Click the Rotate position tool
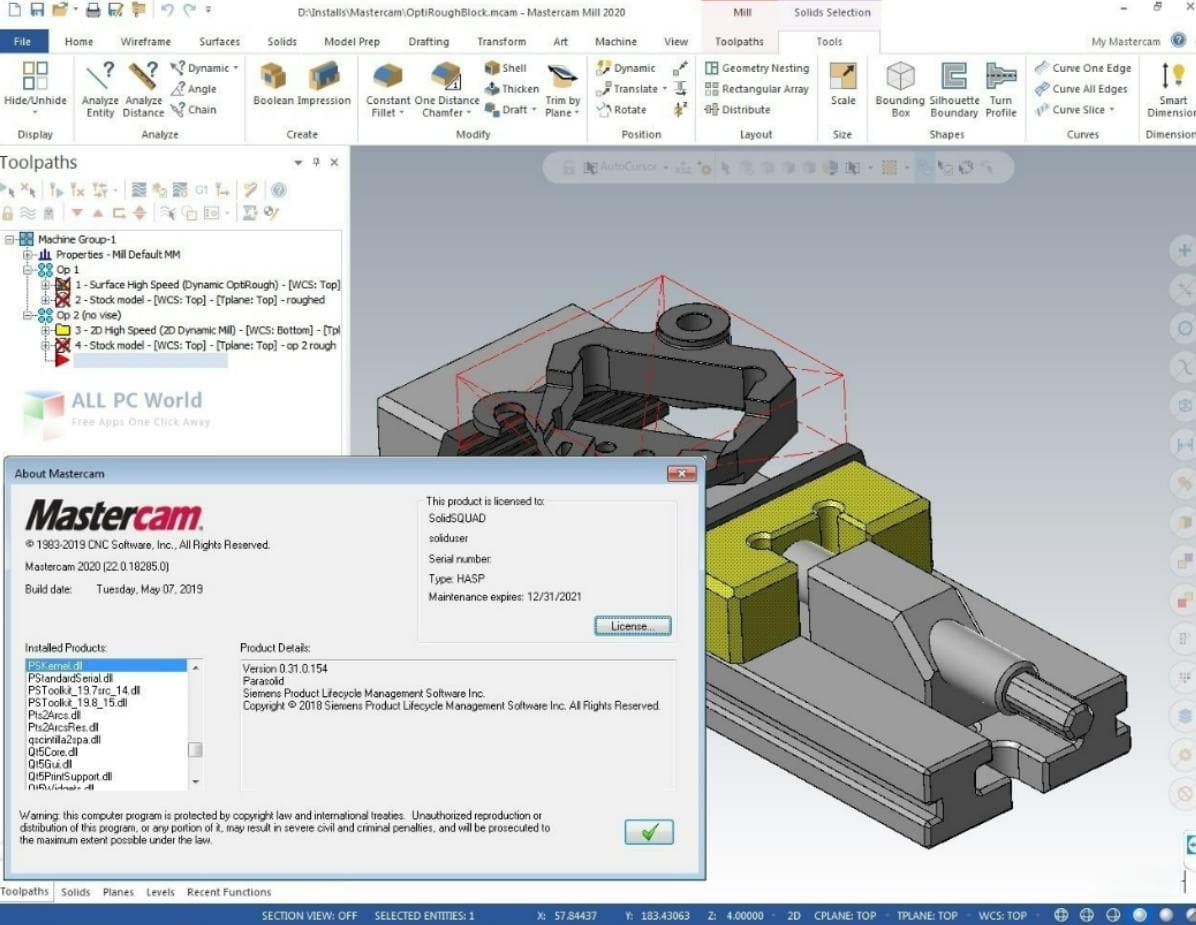The height and width of the screenshot is (925, 1196). click(x=622, y=110)
